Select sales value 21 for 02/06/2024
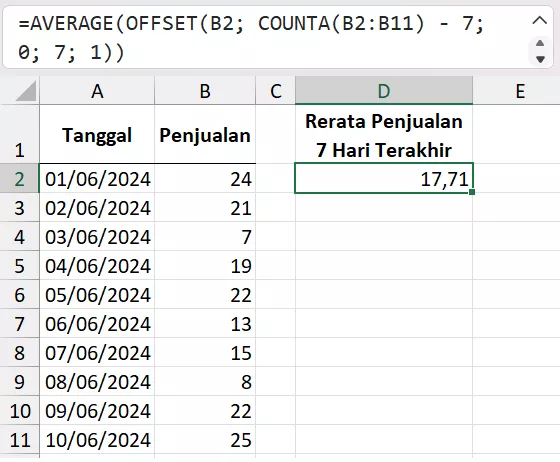The image size is (560, 462). pos(205,207)
